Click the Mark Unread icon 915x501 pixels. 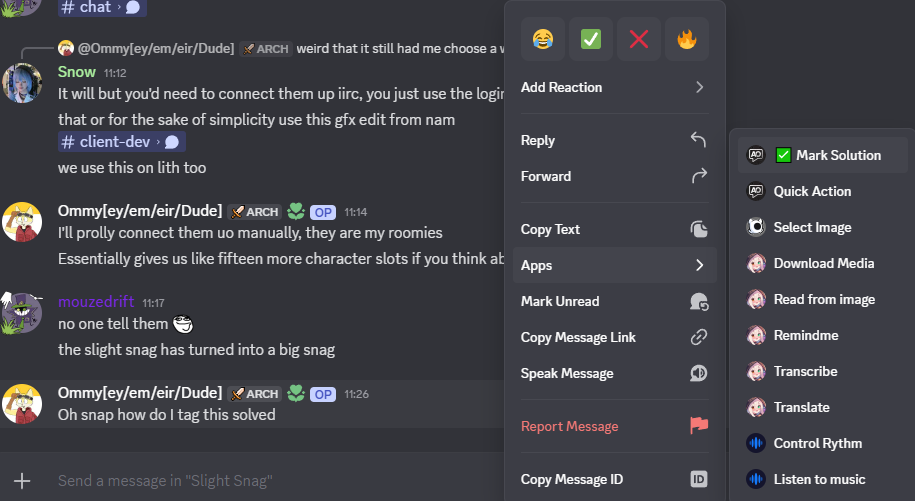point(699,301)
